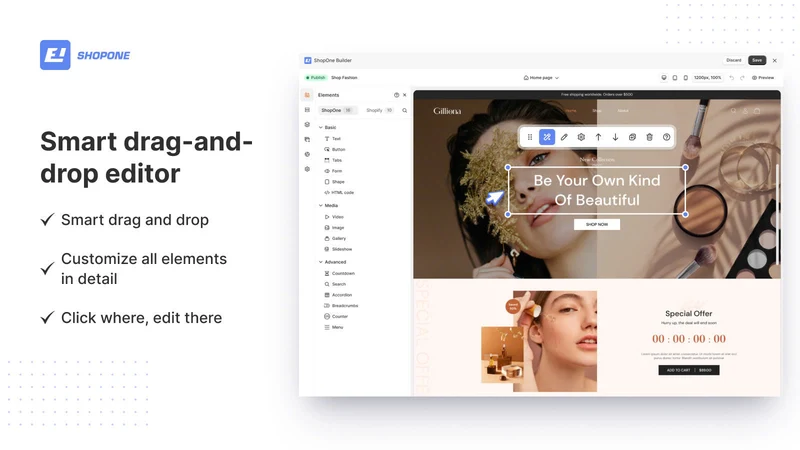Select the highlighted magic wand tool
The width and height of the screenshot is (800, 450).
547,137
